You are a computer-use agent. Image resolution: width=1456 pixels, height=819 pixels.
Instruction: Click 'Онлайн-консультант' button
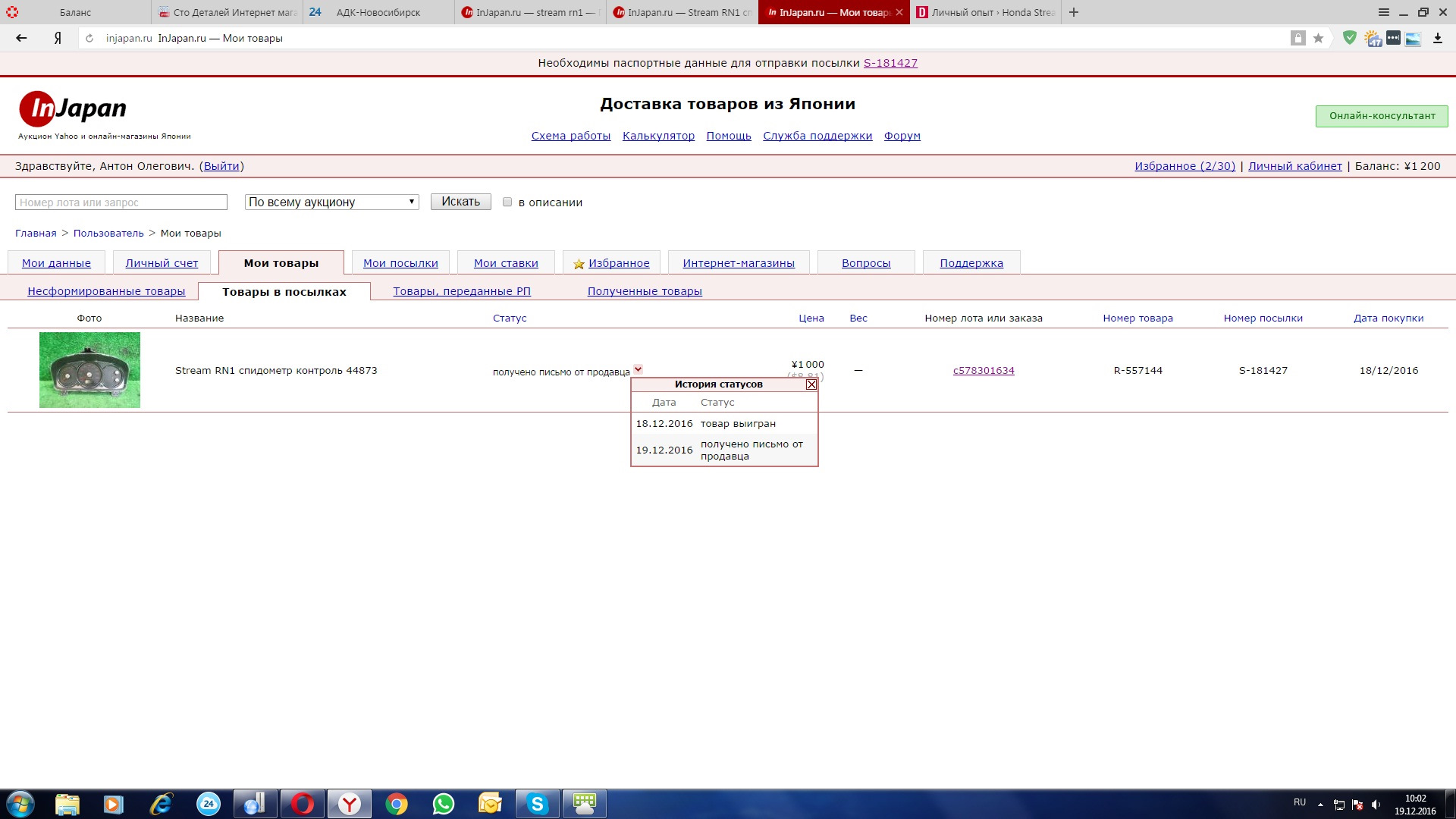pyautogui.click(x=1382, y=116)
